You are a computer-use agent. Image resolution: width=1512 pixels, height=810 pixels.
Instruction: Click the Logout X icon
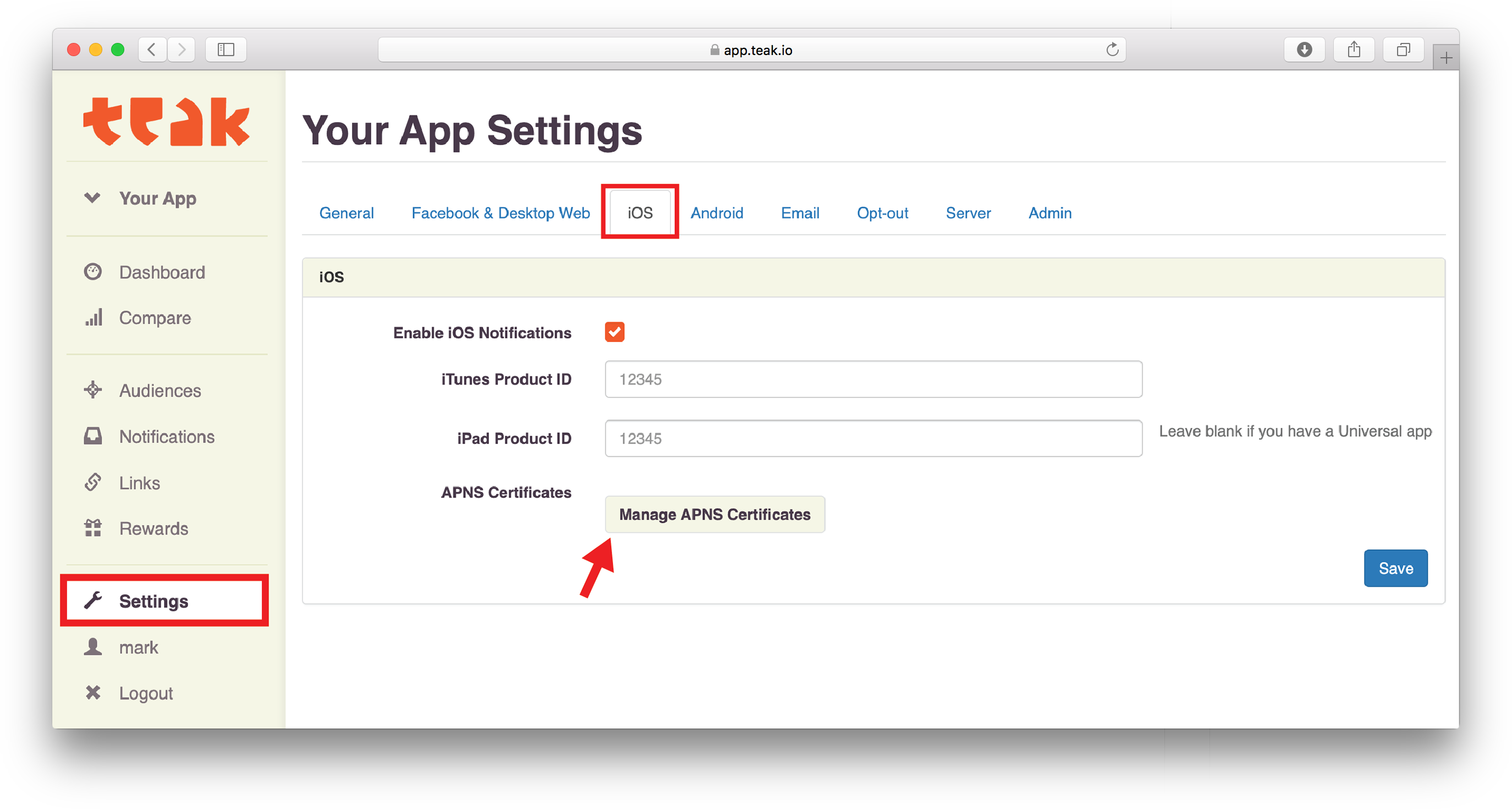click(x=93, y=693)
